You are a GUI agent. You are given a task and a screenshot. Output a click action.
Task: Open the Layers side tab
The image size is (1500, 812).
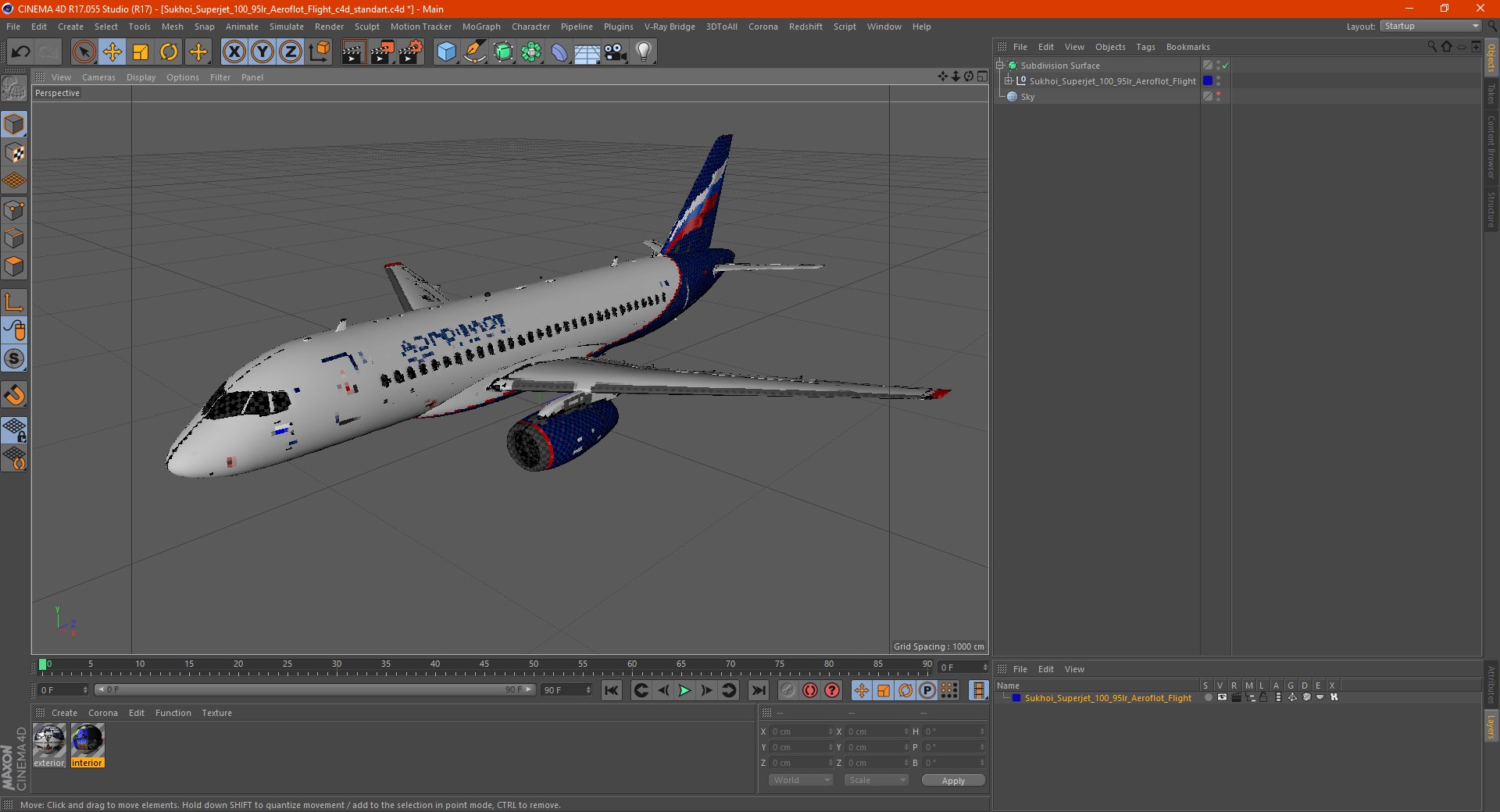click(x=1491, y=726)
